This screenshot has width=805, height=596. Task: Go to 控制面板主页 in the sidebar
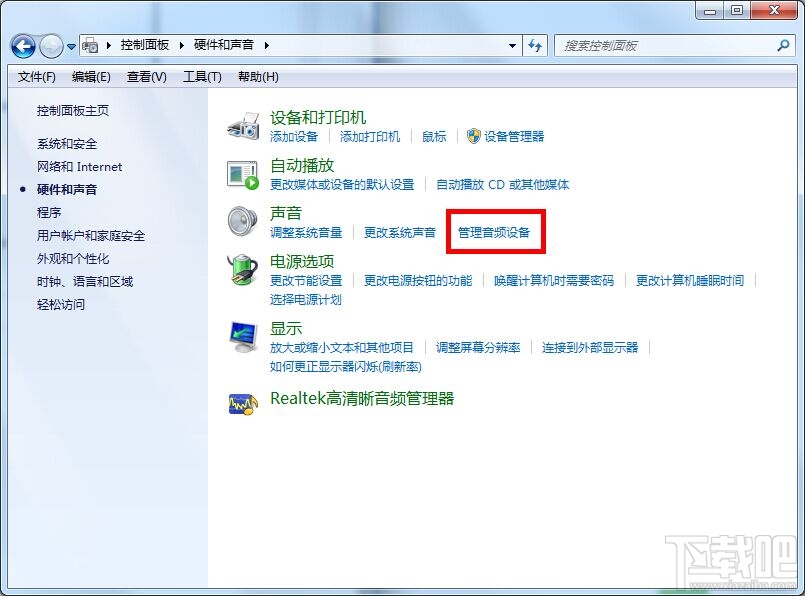pos(72,111)
